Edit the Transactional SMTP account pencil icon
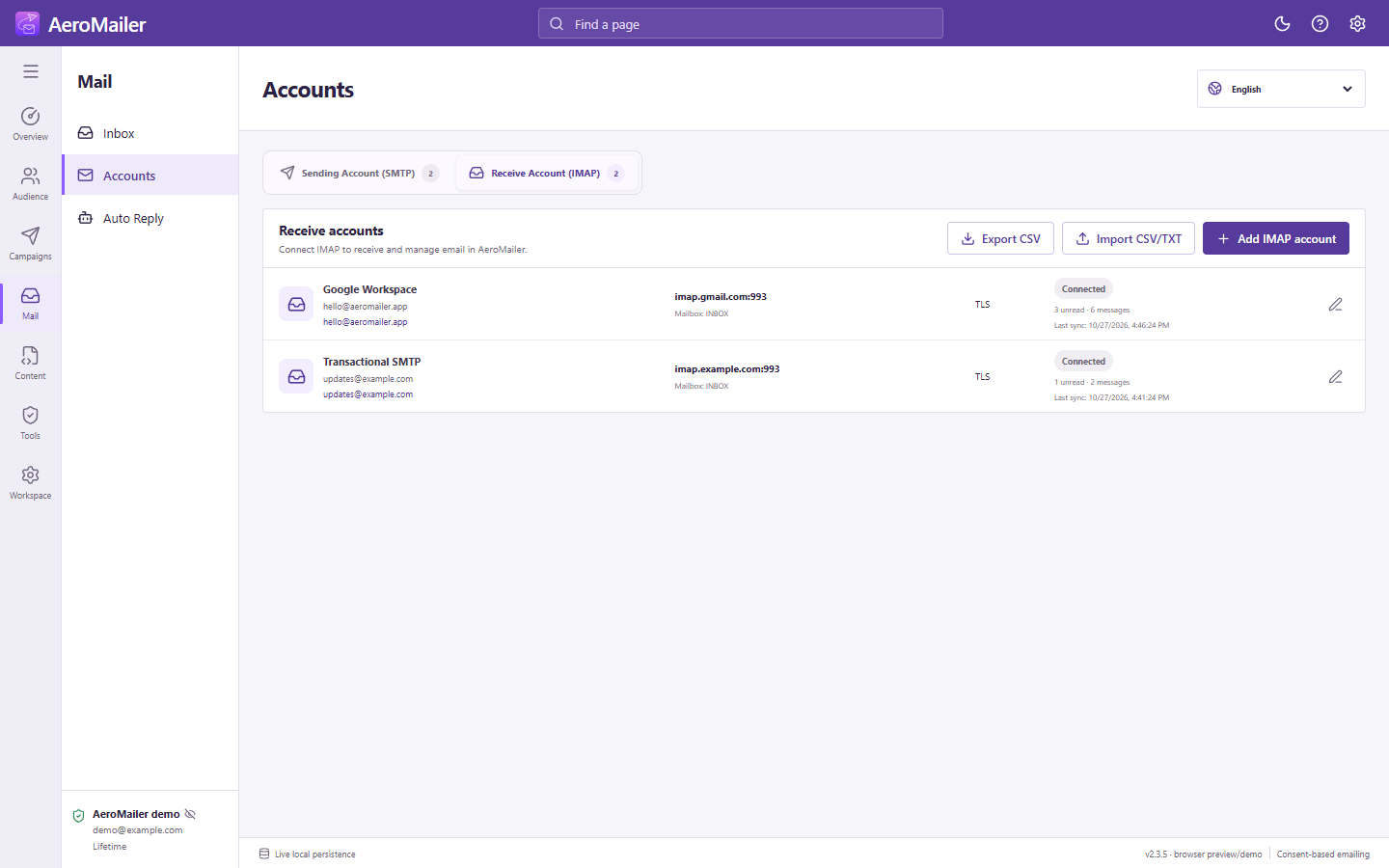This screenshot has width=1389, height=868. (x=1335, y=377)
